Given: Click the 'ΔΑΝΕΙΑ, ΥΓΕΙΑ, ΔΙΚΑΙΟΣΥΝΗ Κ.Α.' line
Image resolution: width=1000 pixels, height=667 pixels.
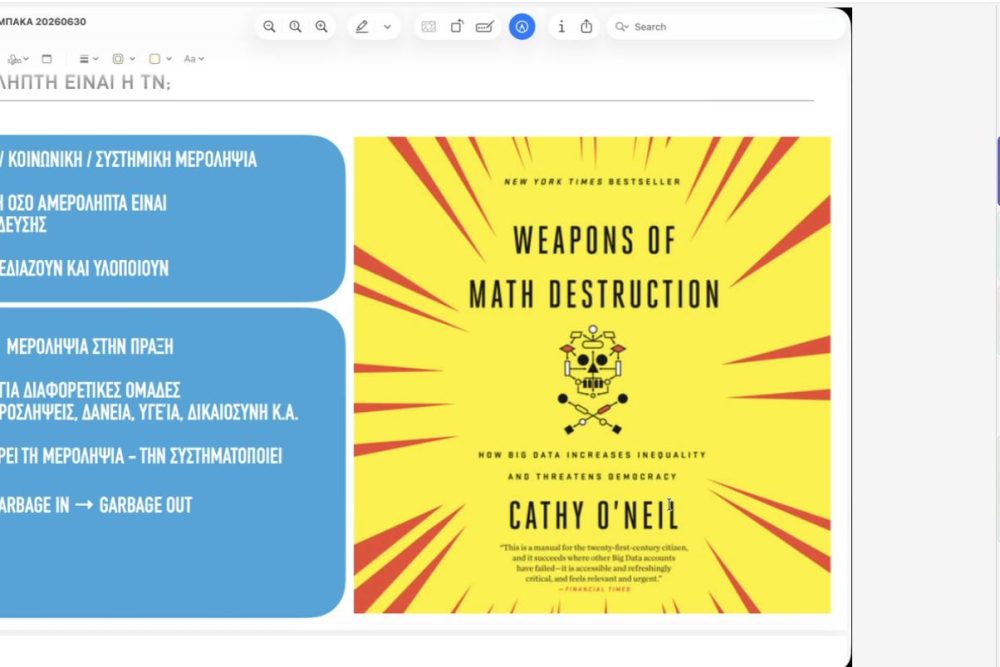Looking at the screenshot, I should click(190, 413).
